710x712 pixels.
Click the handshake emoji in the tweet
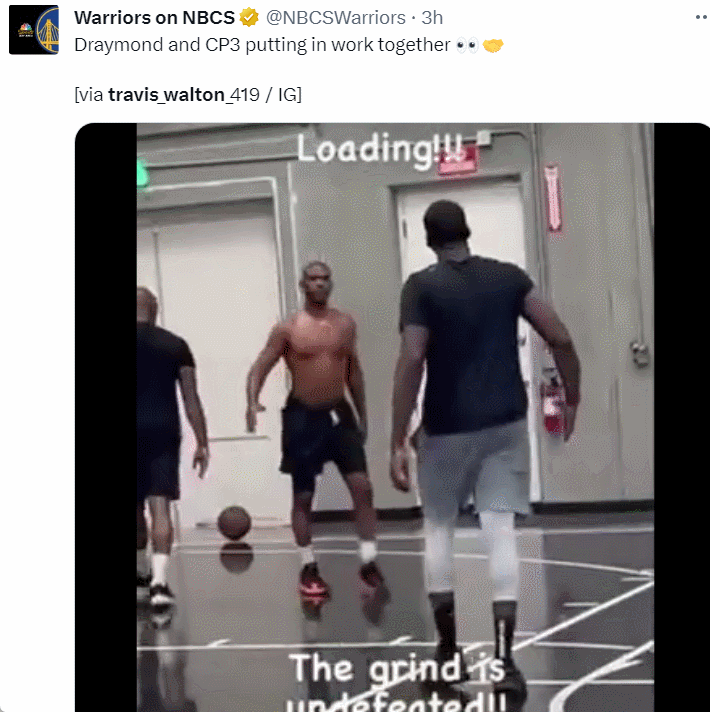(493, 45)
